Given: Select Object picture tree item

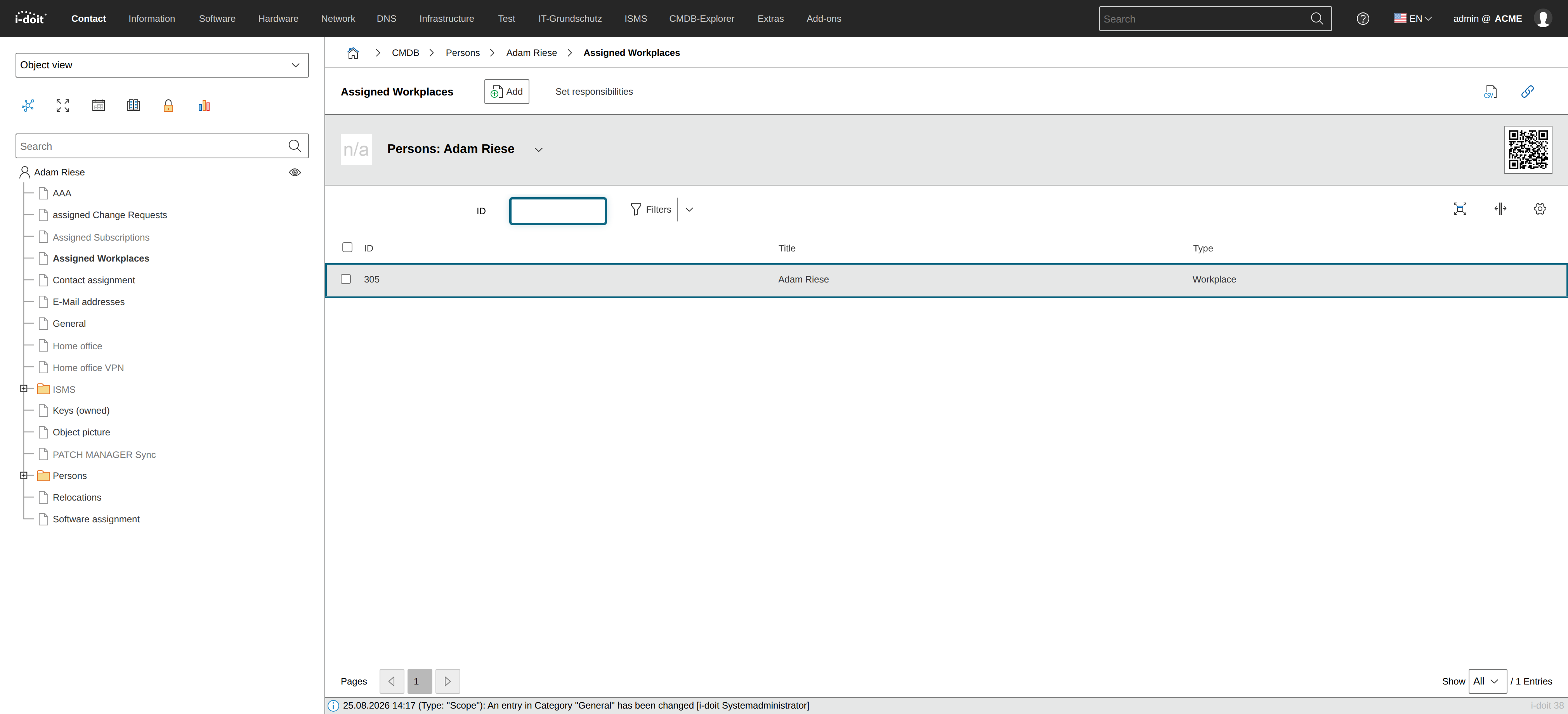Looking at the screenshot, I should pyautogui.click(x=81, y=432).
